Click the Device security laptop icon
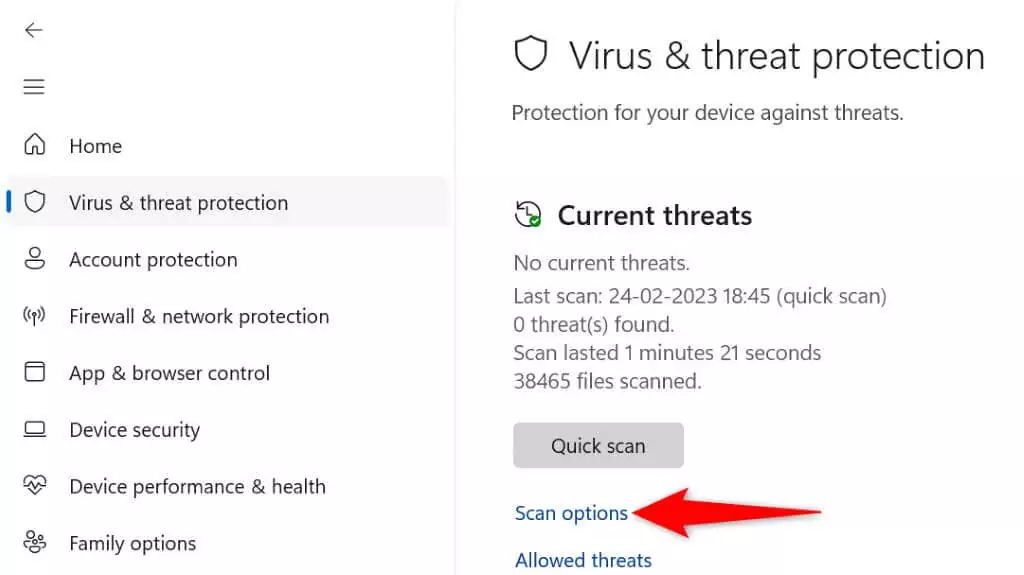Screen dimensions: 1024x575 point(35,429)
